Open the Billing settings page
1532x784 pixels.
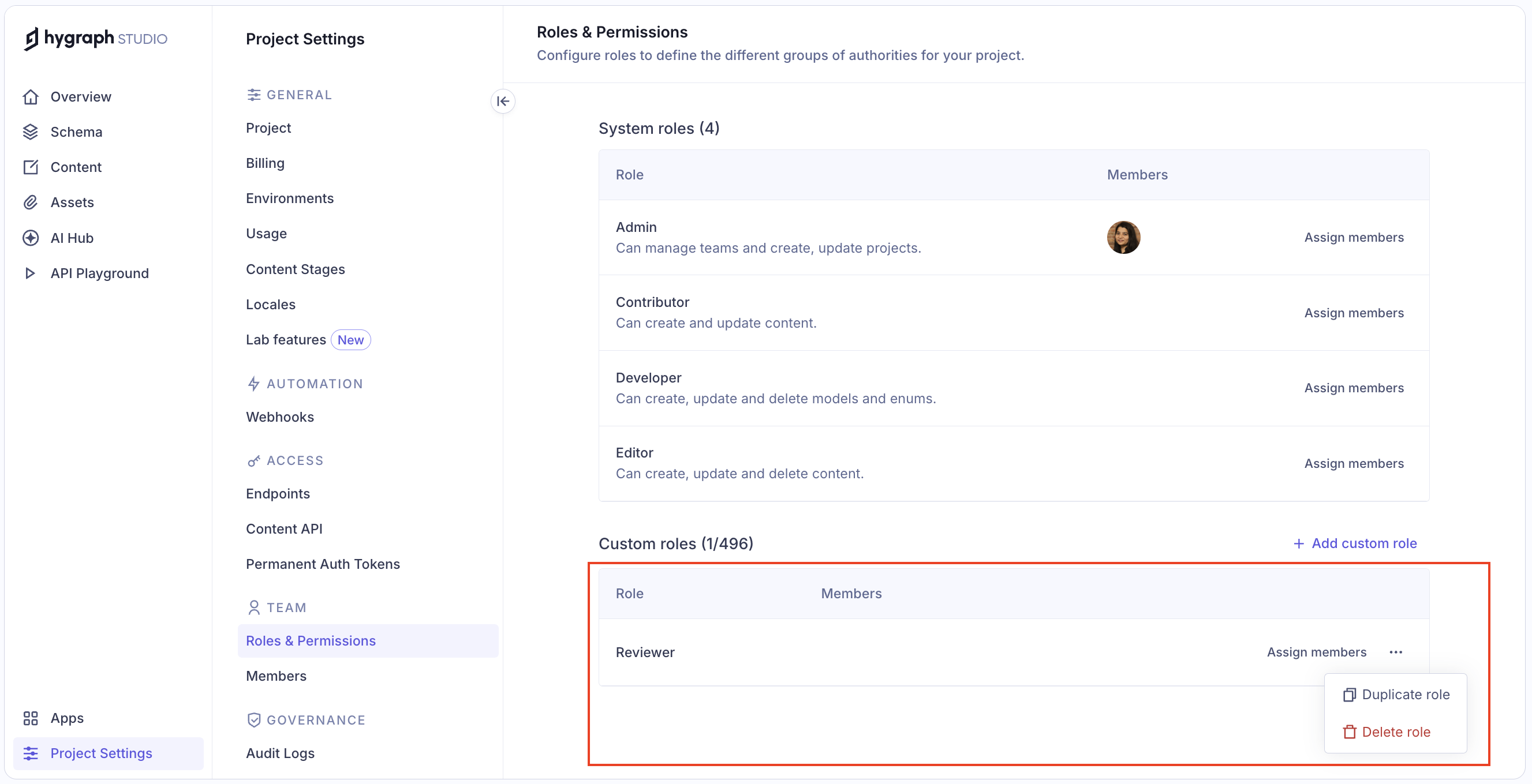pos(266,163)
